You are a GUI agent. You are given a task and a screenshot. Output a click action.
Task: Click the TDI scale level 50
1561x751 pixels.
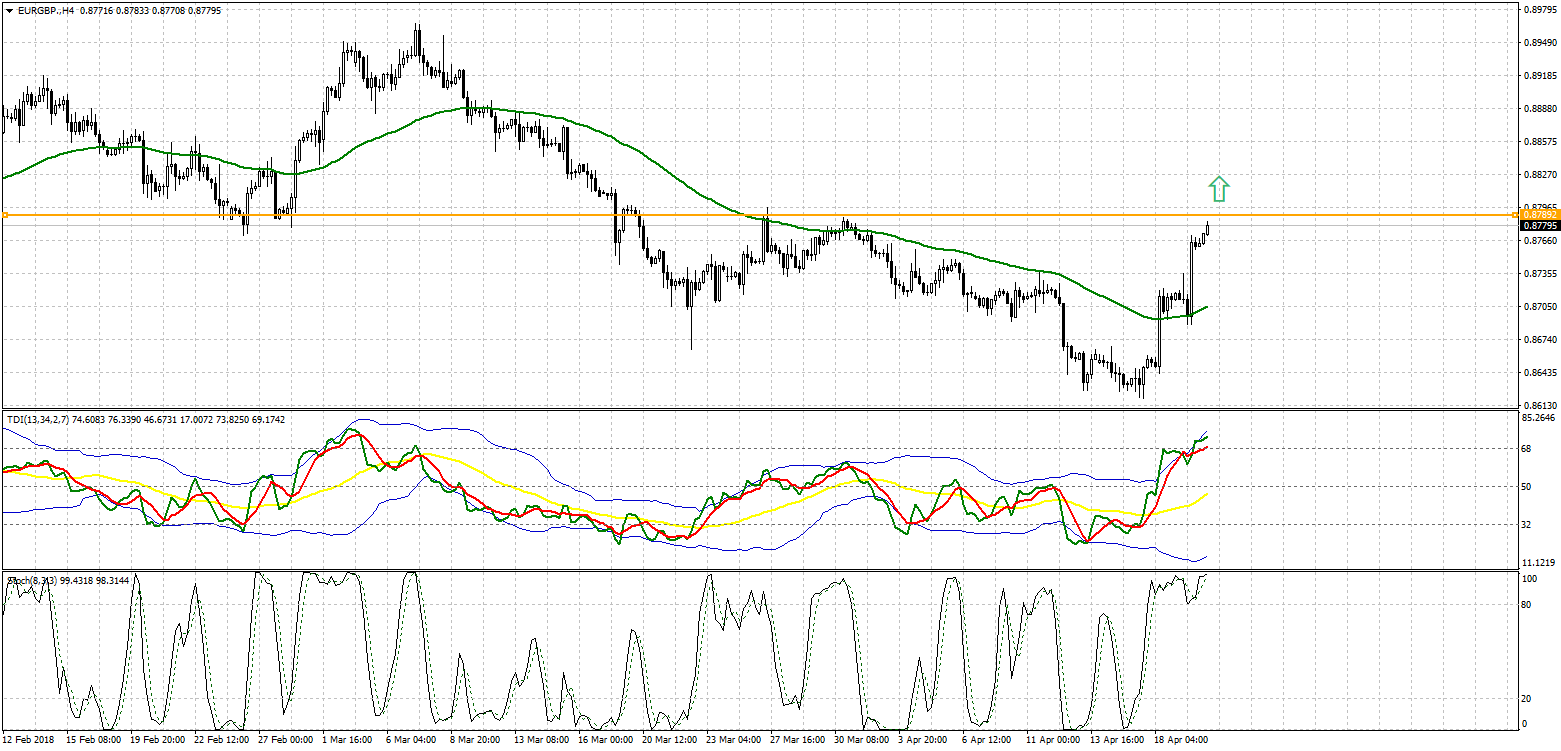click(x=1527, y=487)
